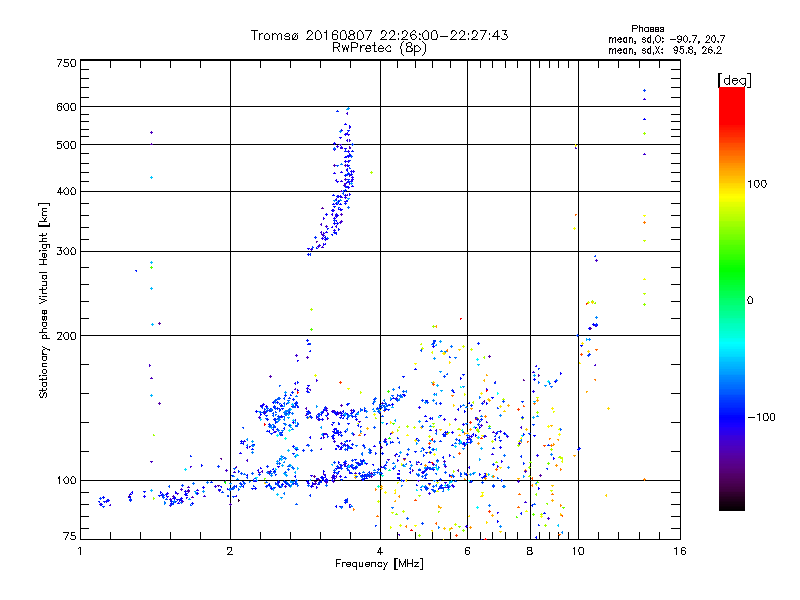
Task: Click the y-axis label "500"
Action: coord(67,145)
